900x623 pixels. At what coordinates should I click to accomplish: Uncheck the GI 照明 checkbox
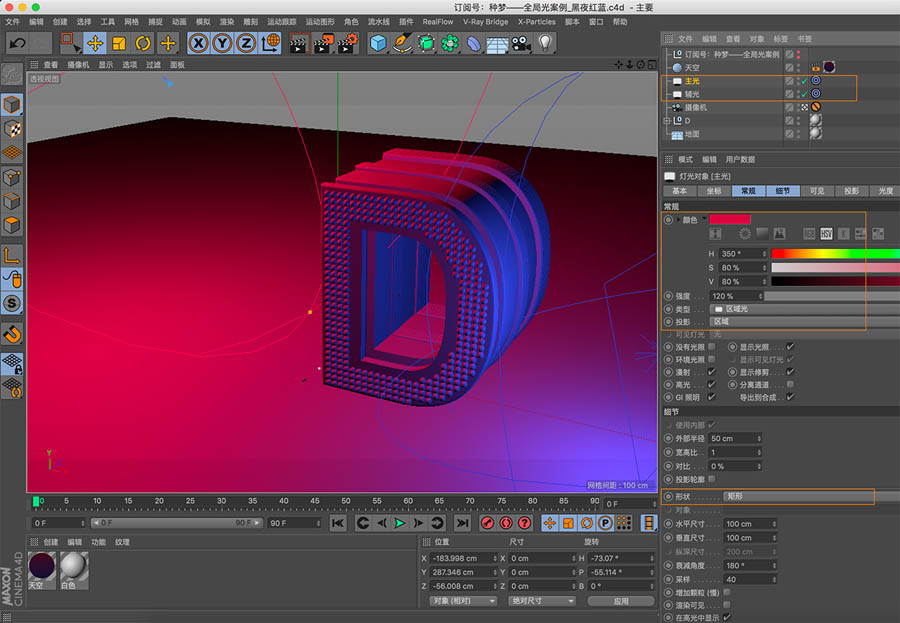711,397
